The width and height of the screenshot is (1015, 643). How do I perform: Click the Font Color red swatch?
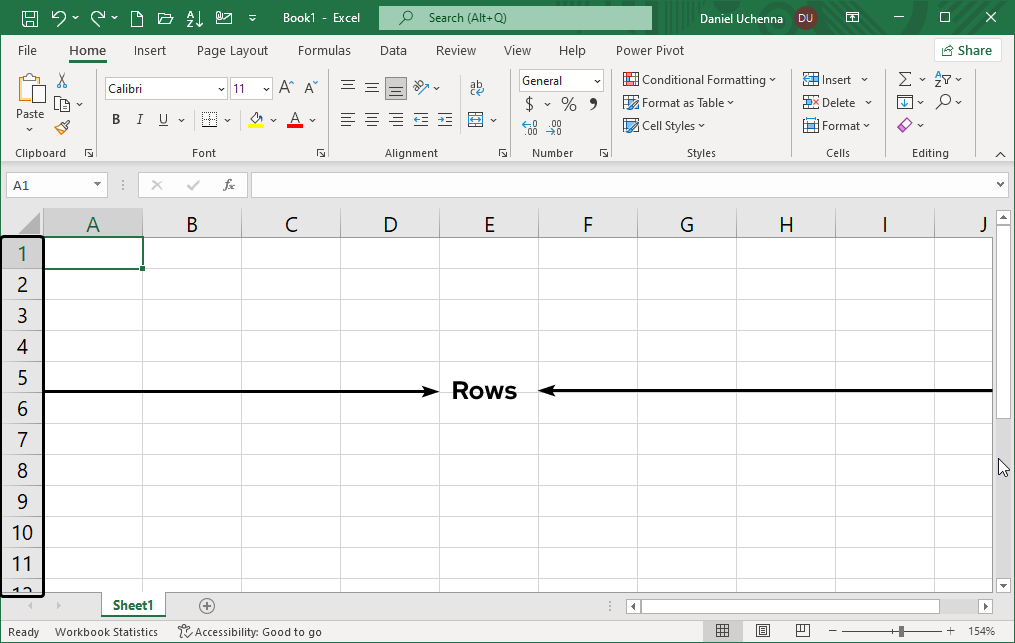tap(295, 120)
